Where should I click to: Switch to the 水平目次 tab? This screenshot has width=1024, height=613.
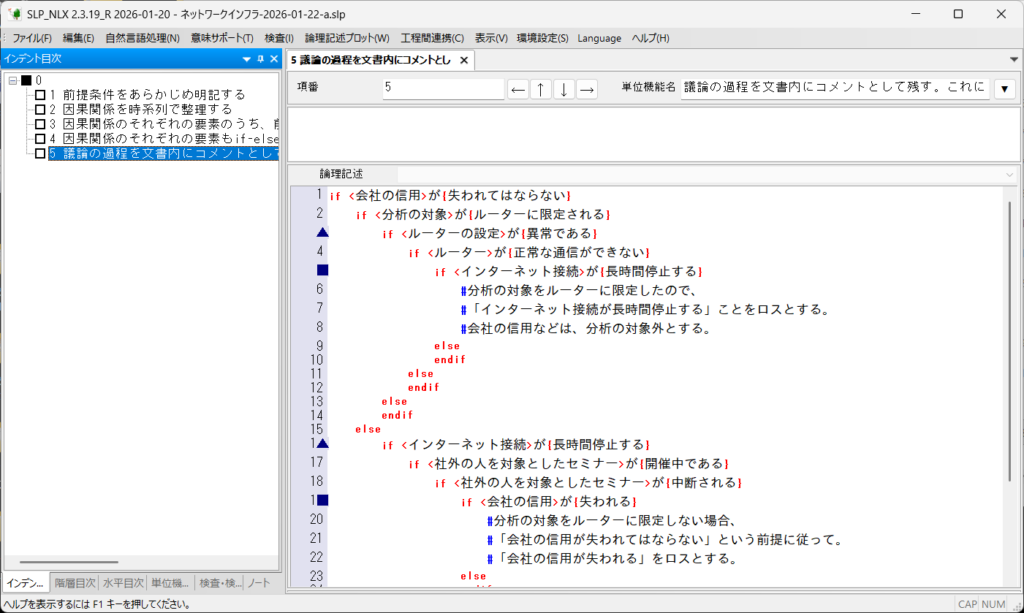pos(124,583)
